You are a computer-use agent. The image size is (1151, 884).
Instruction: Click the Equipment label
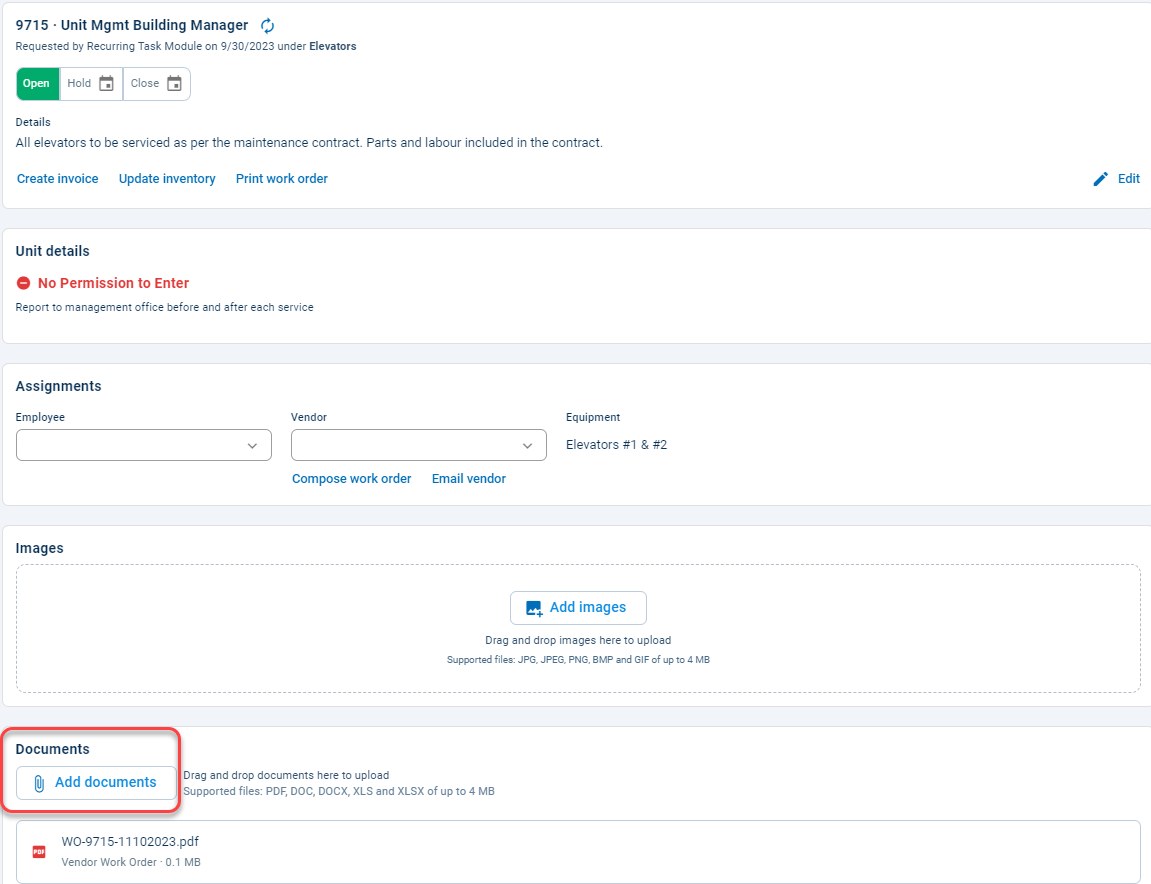593,417
